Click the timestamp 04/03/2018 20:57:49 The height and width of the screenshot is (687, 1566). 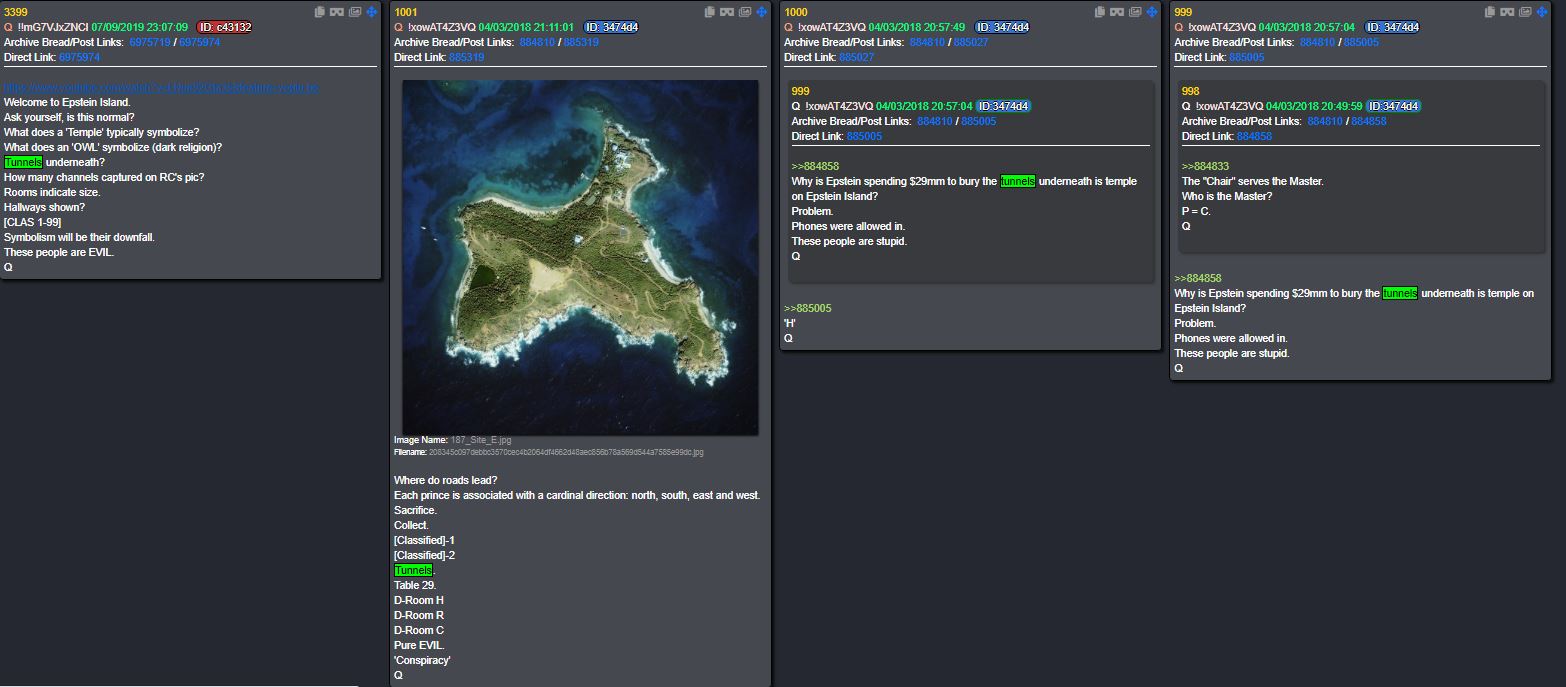click(916, 27)
